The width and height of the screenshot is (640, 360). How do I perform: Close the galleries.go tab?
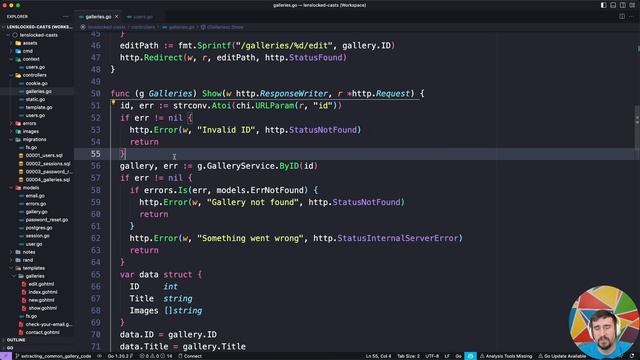116,17
